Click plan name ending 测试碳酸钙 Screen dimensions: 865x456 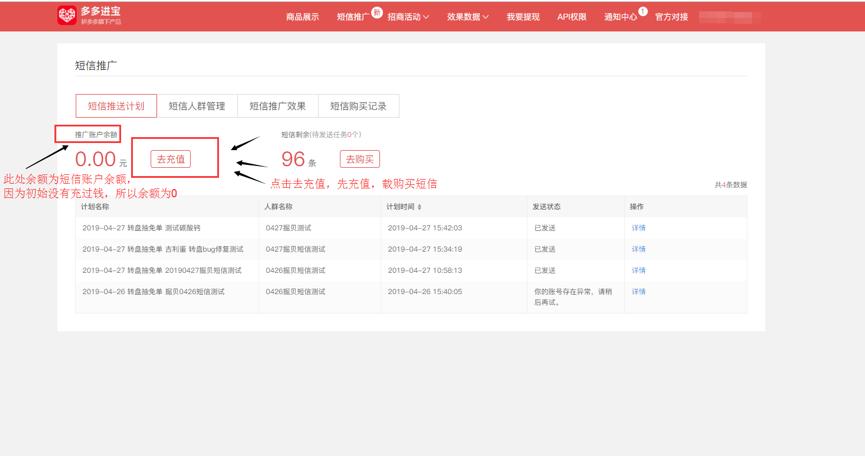pos(141,228)
